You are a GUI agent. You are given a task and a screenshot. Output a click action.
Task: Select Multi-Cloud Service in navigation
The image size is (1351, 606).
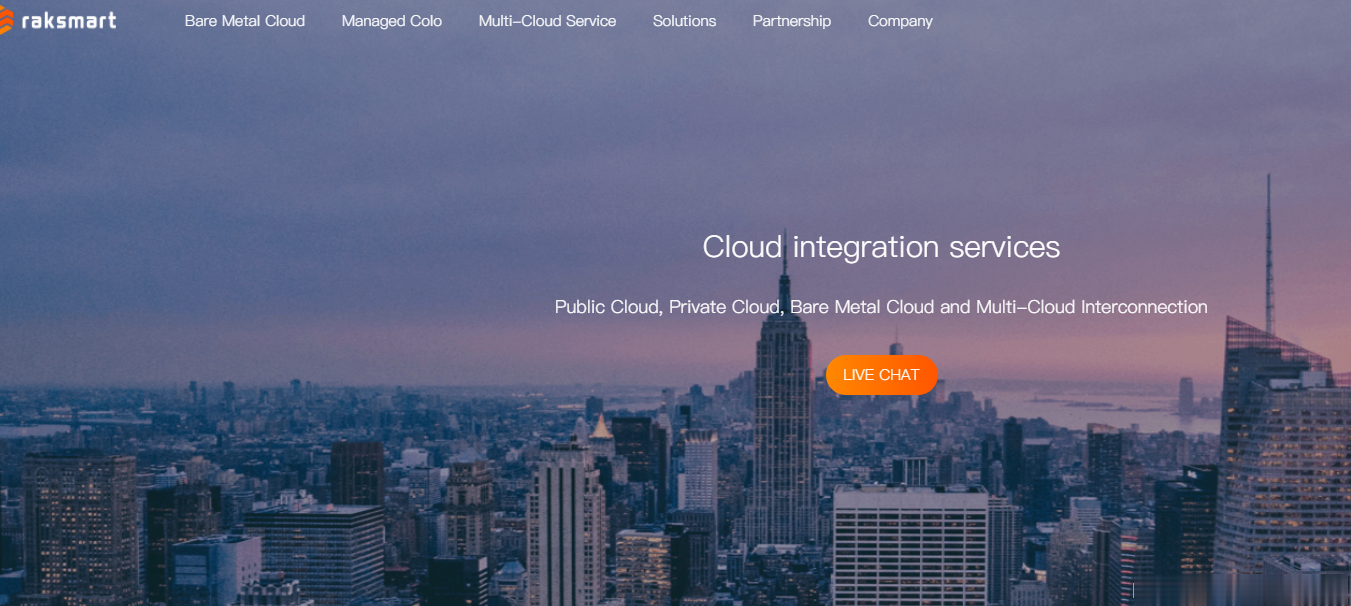click(x=547, y=21)
